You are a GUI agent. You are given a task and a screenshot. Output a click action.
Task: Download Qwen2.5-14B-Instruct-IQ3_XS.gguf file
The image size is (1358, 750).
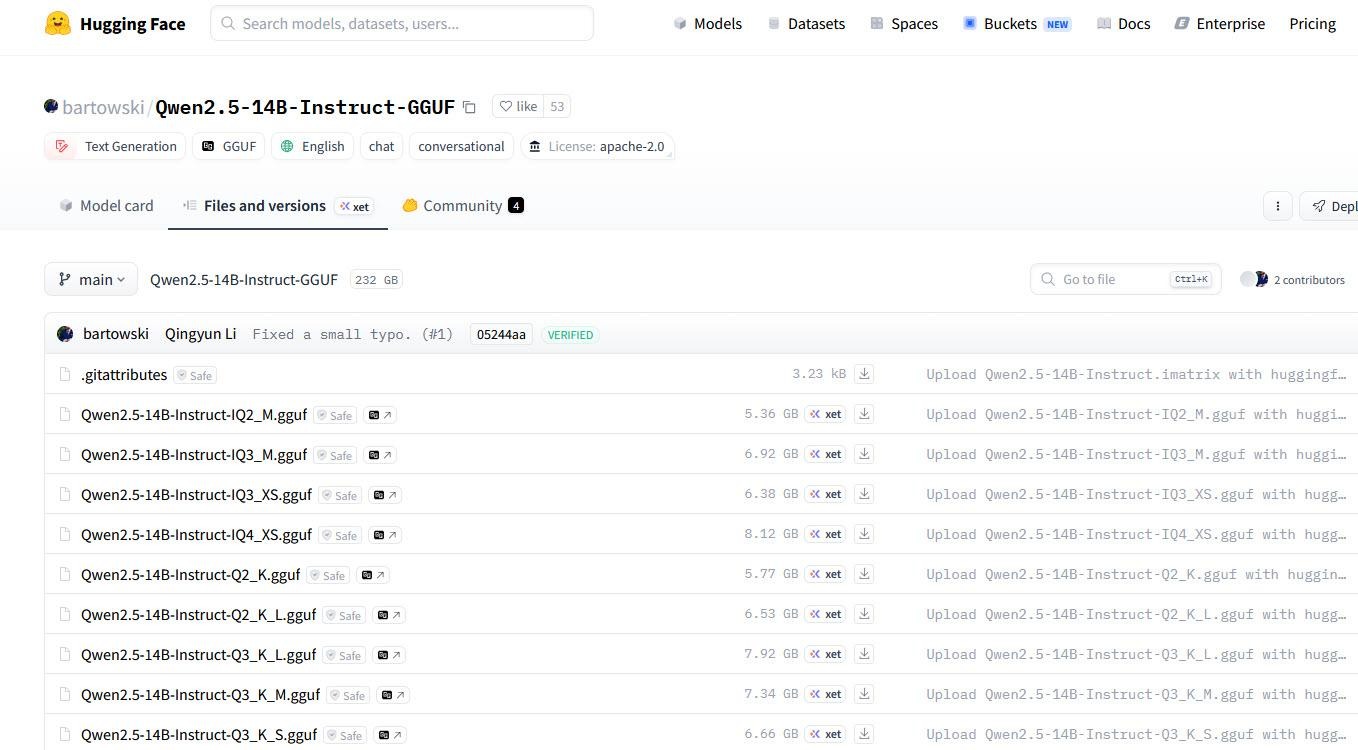coord(865,494)
